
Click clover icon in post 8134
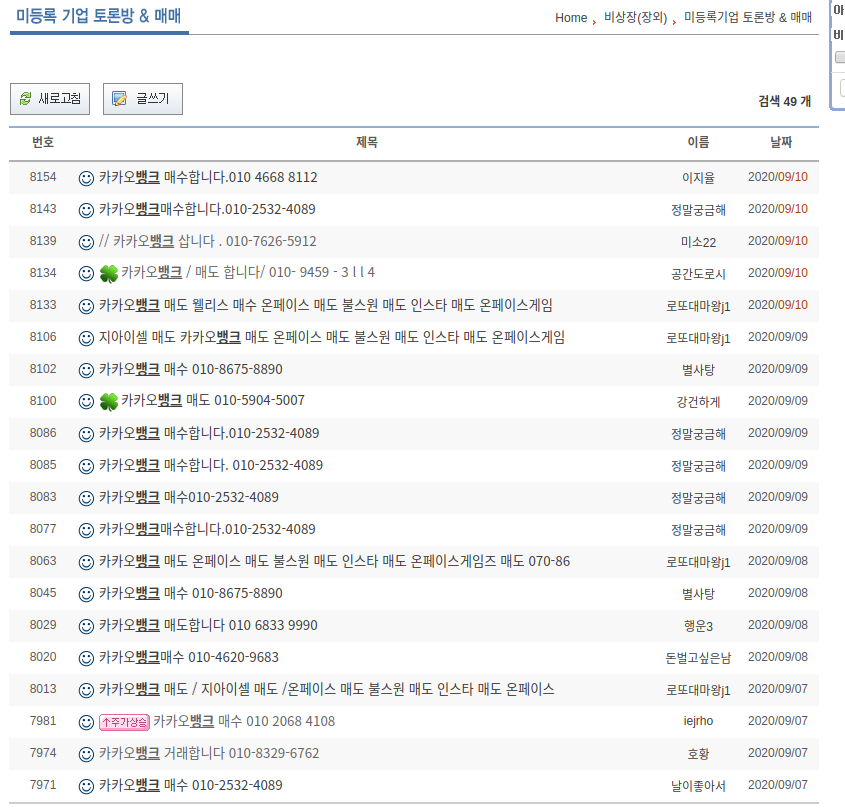109,274
